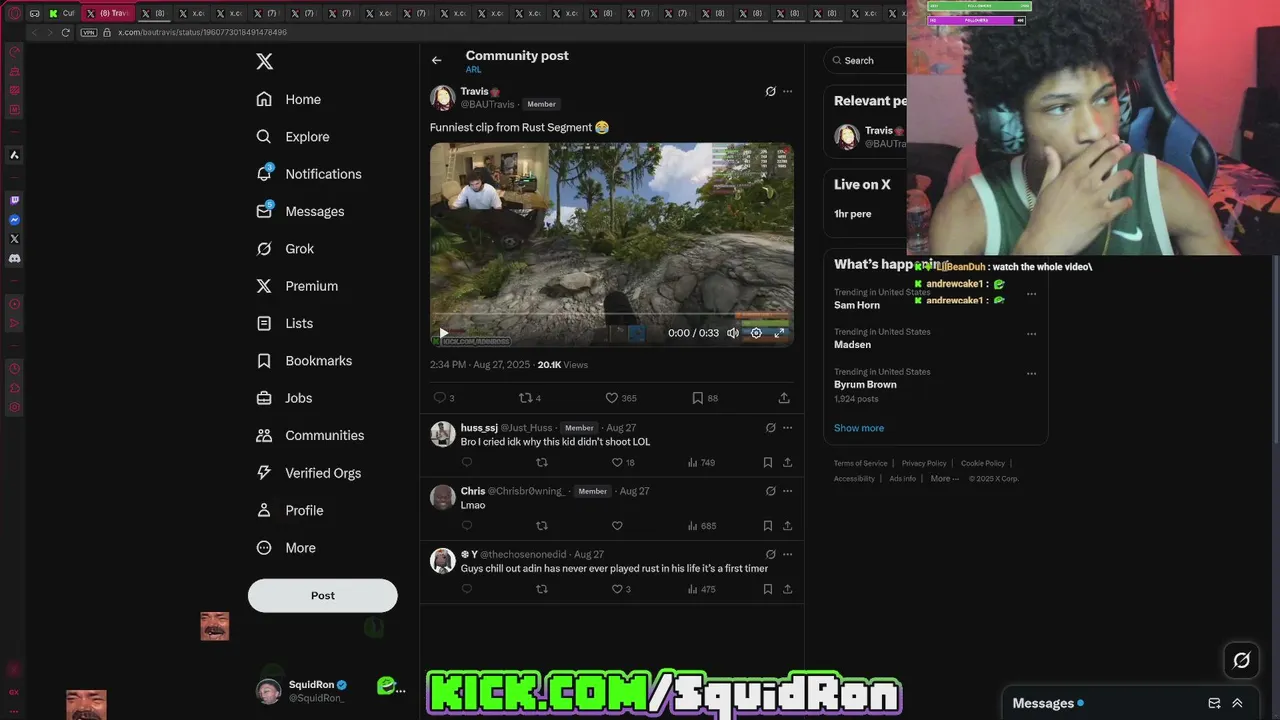Ask Grok about Chris's reply
This screenshot has width=1280, height=720.
(x=770, y=491)
